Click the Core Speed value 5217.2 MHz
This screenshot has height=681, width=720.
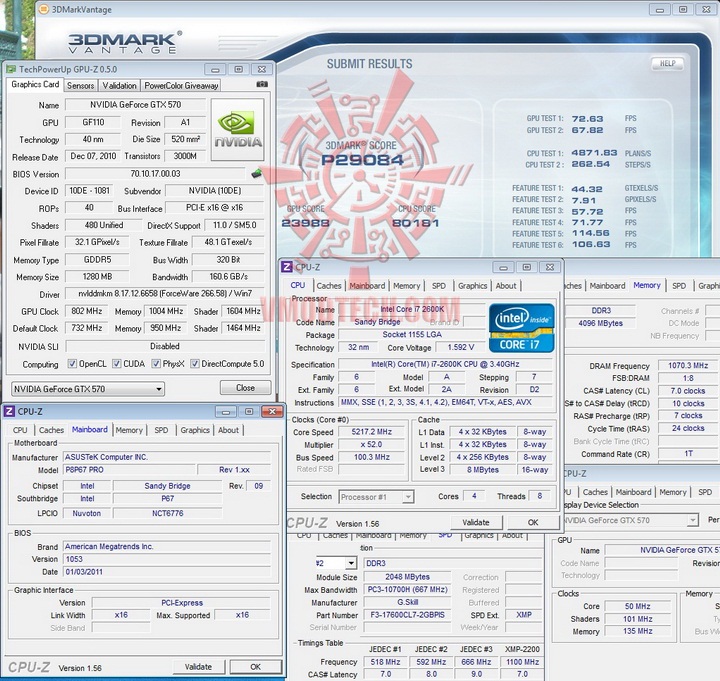coord(371,432)
